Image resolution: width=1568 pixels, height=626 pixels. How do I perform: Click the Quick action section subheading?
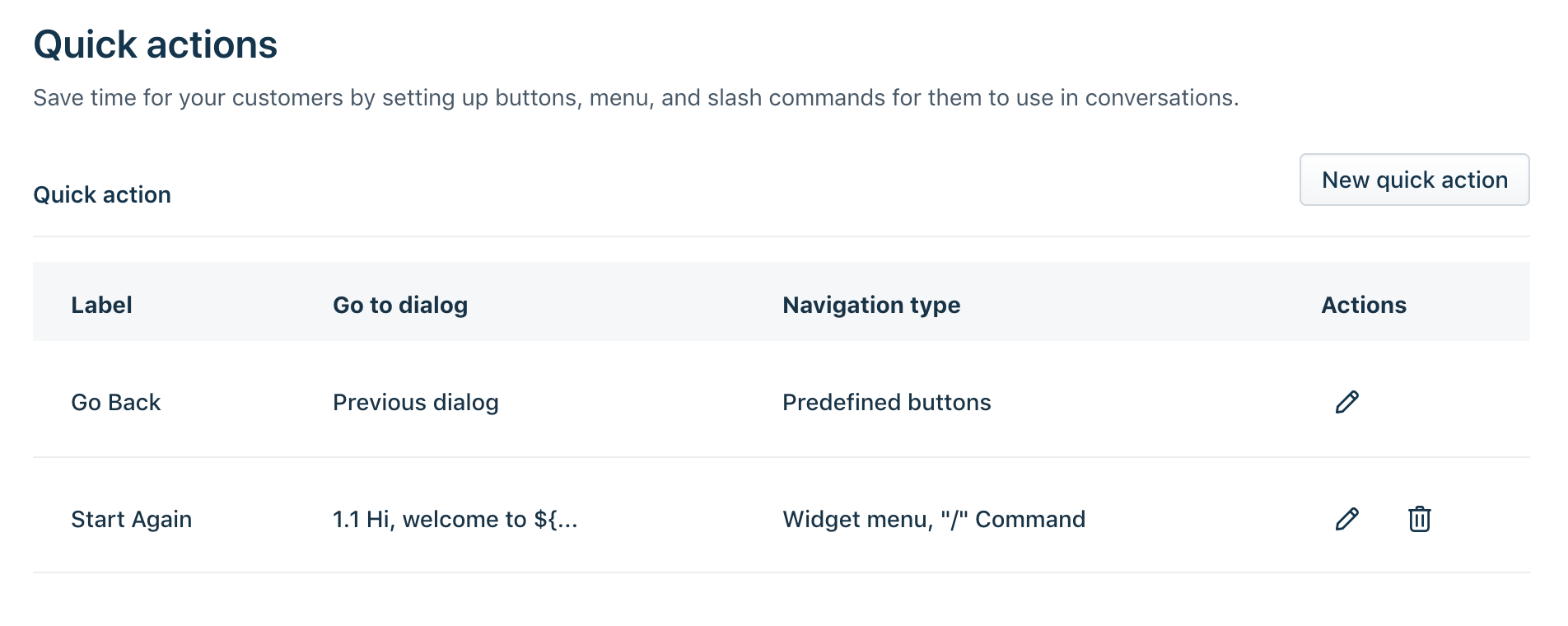click(x=102, y=194)
